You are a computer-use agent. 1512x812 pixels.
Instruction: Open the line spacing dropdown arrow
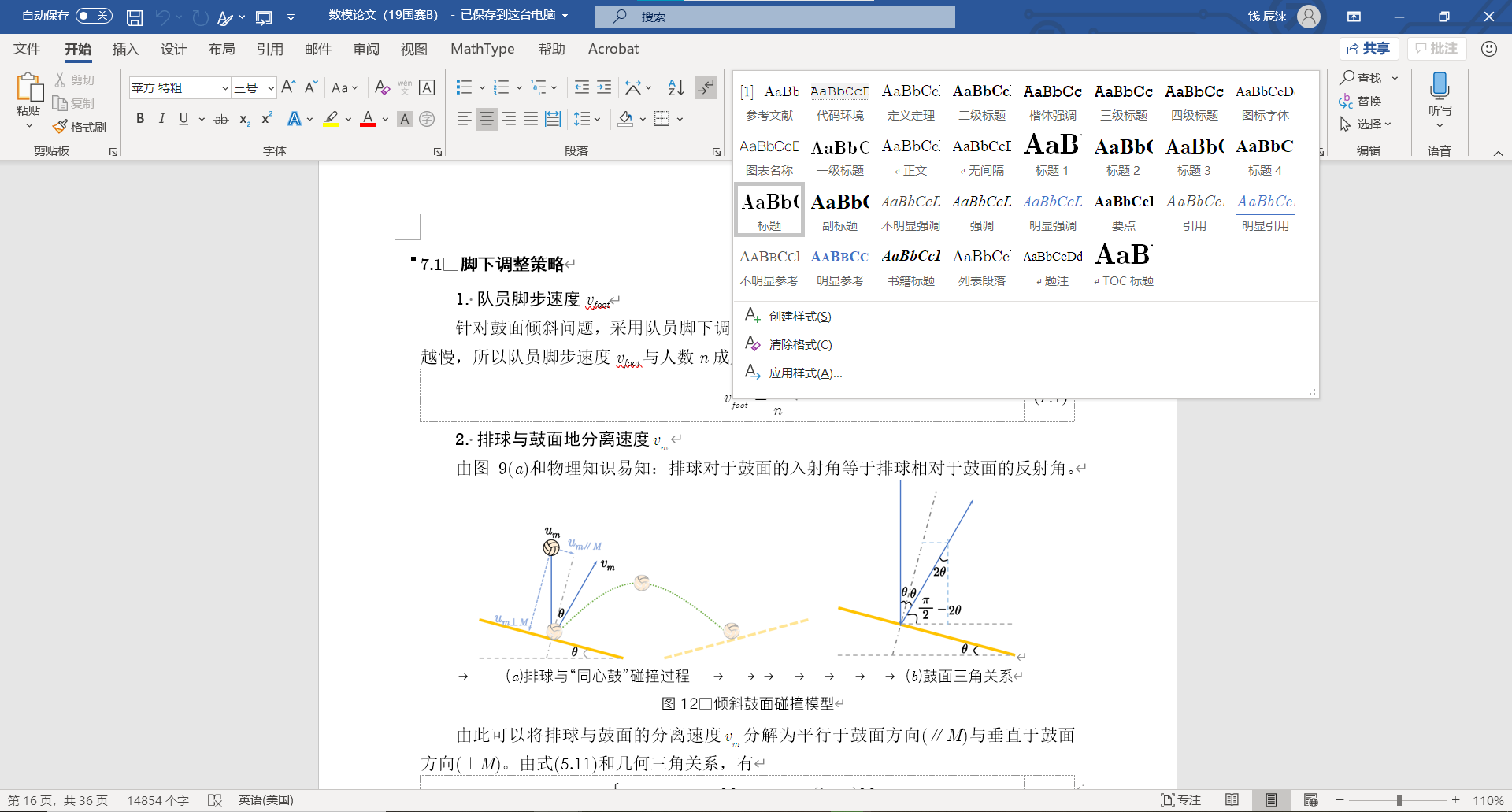tap(598, 120)
